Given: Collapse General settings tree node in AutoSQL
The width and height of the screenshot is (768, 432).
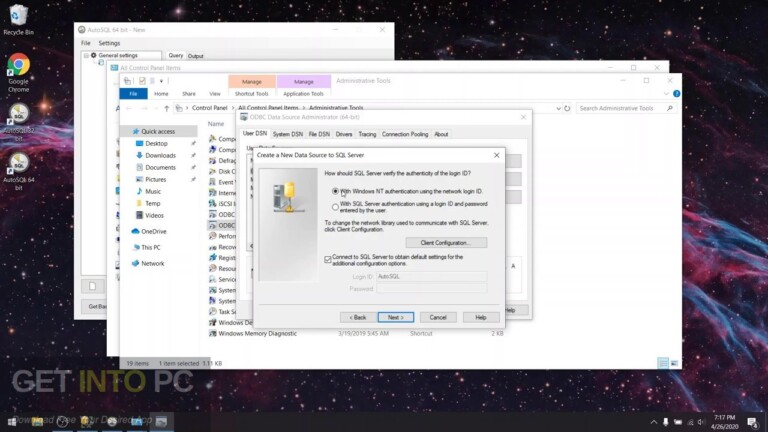Looking at the screenshot, I should coord(86,55).
